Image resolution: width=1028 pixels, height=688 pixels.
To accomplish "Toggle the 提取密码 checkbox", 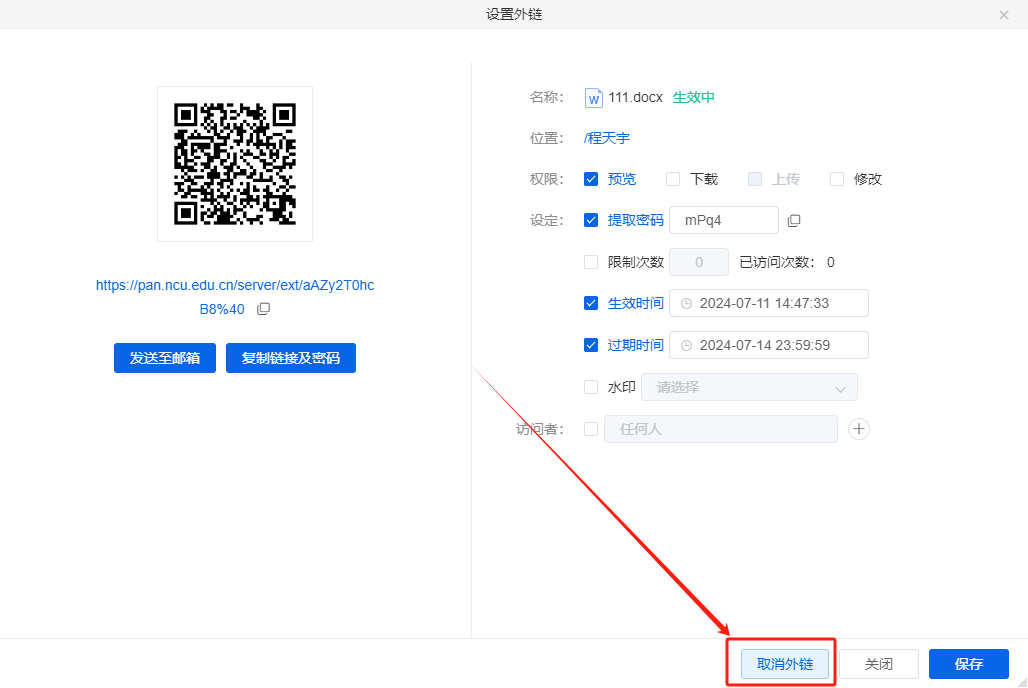I will click(x=591, y=220).
